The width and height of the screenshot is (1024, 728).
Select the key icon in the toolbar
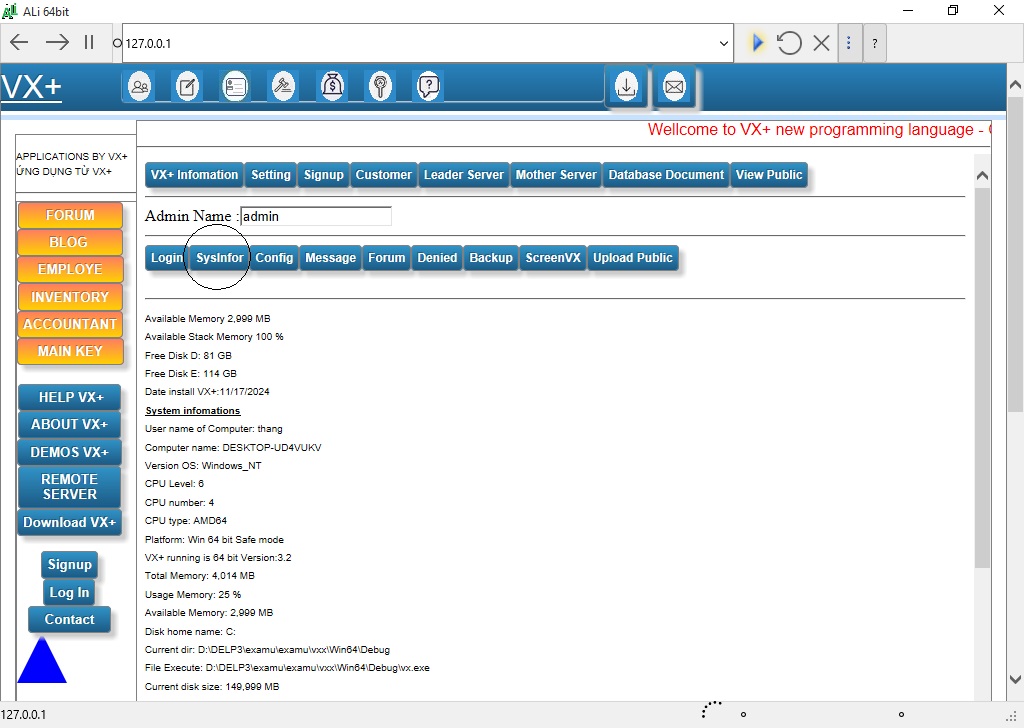point(380,86)
